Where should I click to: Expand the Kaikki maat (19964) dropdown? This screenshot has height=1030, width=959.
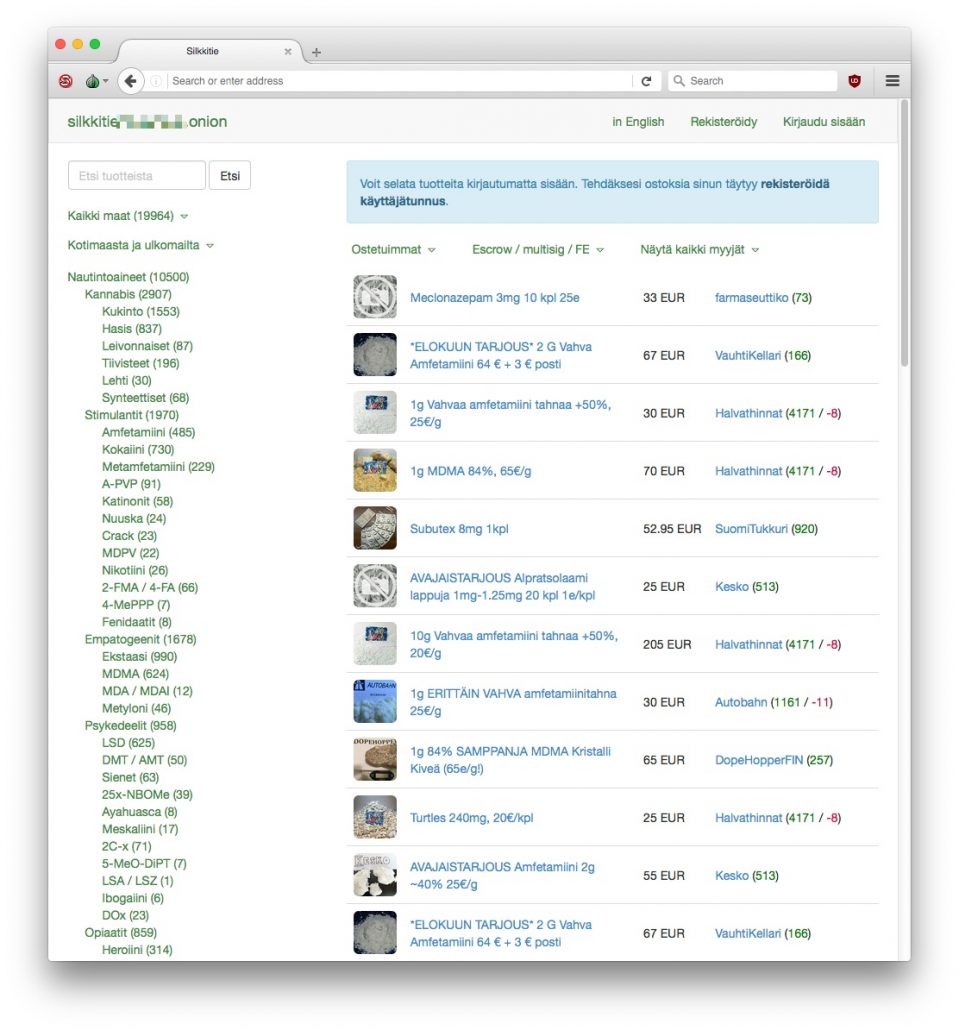[127, 215]
